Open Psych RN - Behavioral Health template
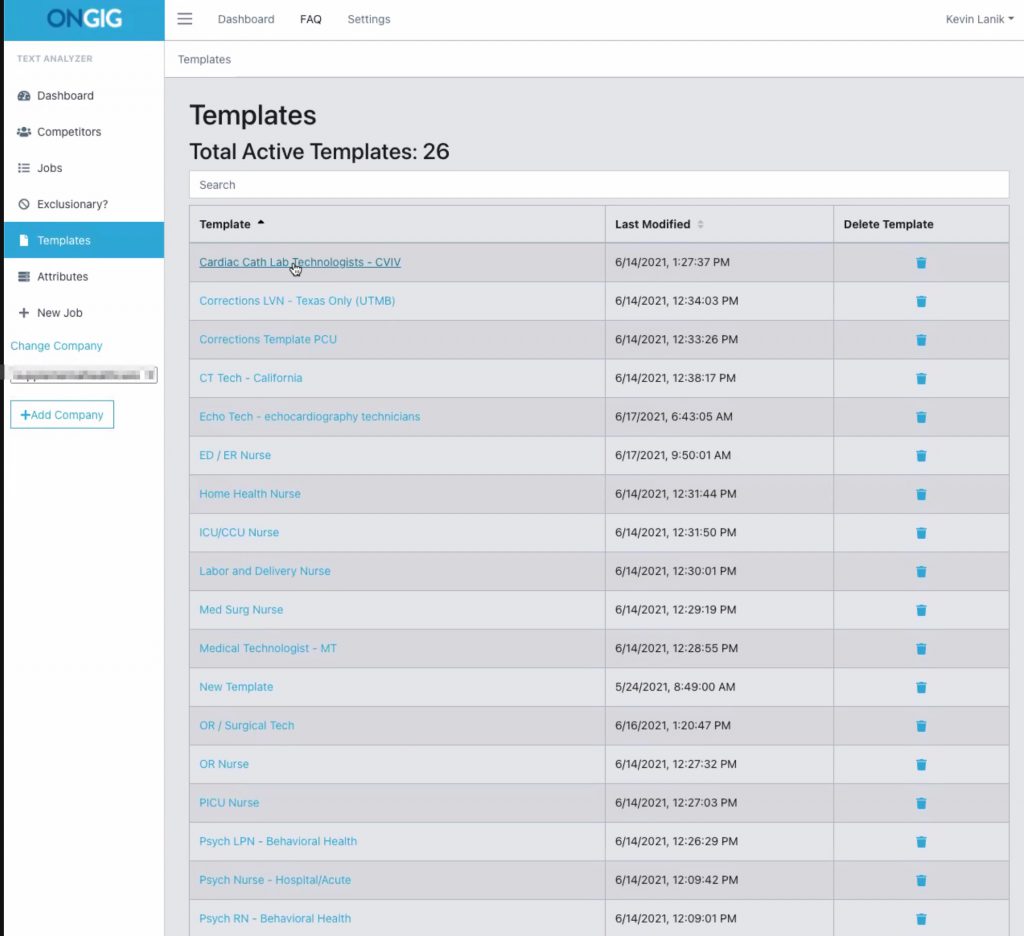Screen dimensions: 1024x936 pyautogui.click(x=275, y=917)
